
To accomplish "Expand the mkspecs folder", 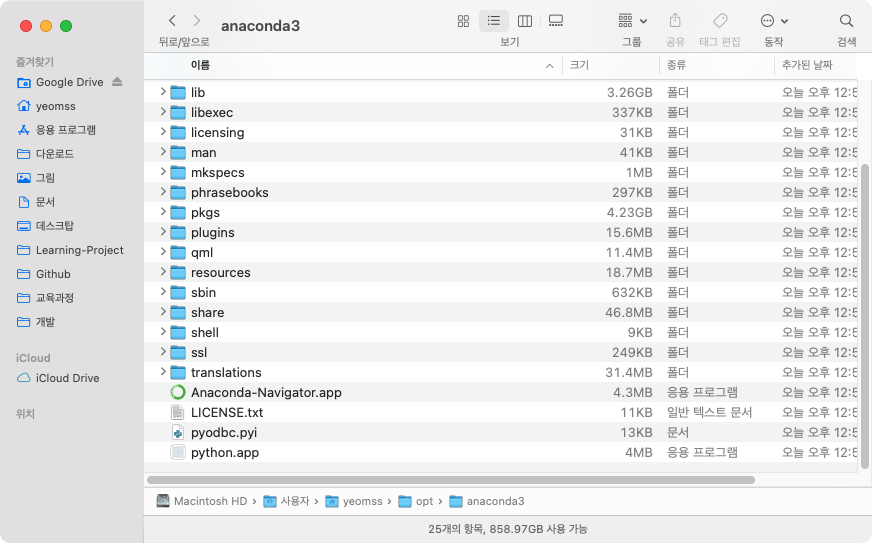I will click(163, 172).
